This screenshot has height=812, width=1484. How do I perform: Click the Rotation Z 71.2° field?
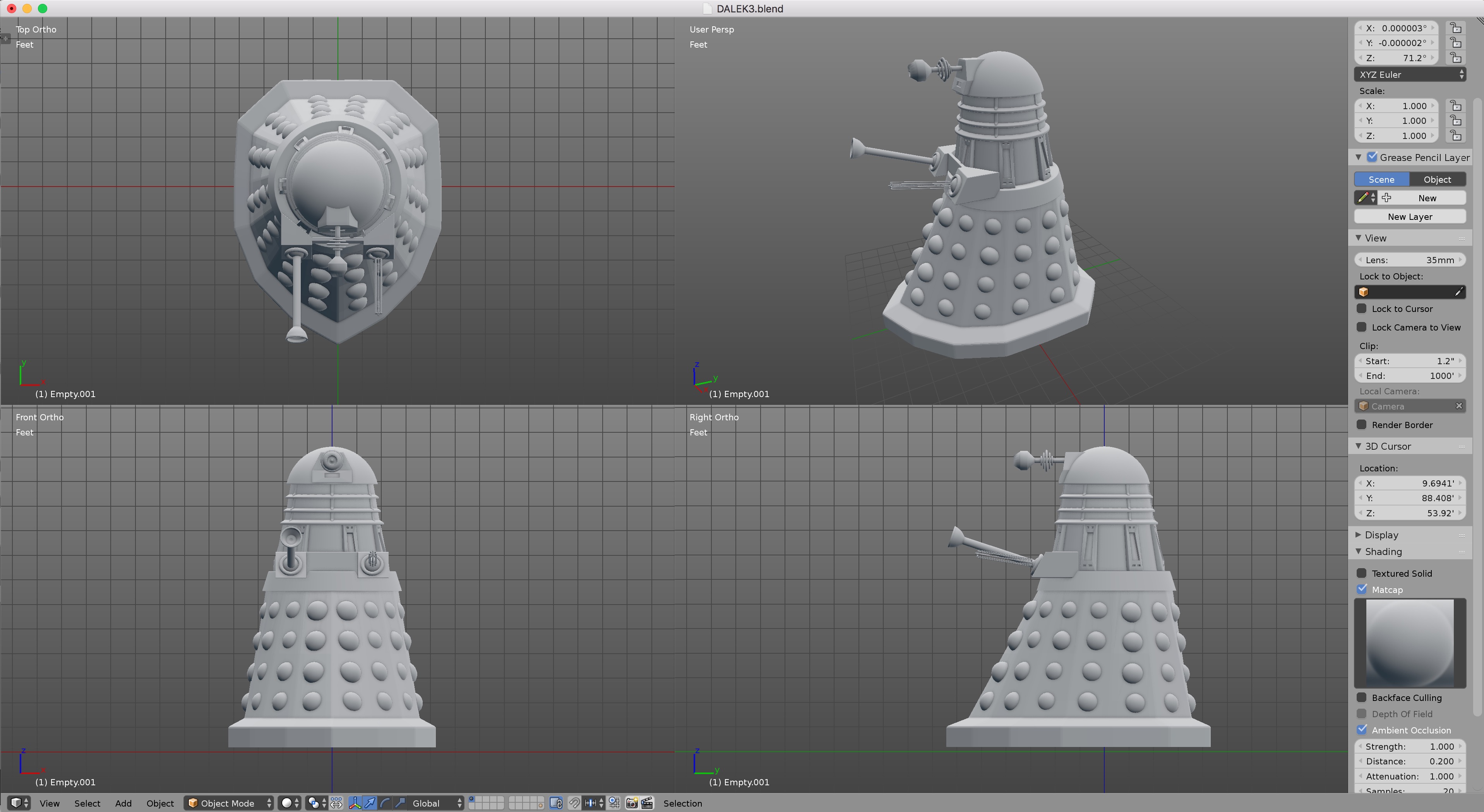click(x=1397, y=58)
